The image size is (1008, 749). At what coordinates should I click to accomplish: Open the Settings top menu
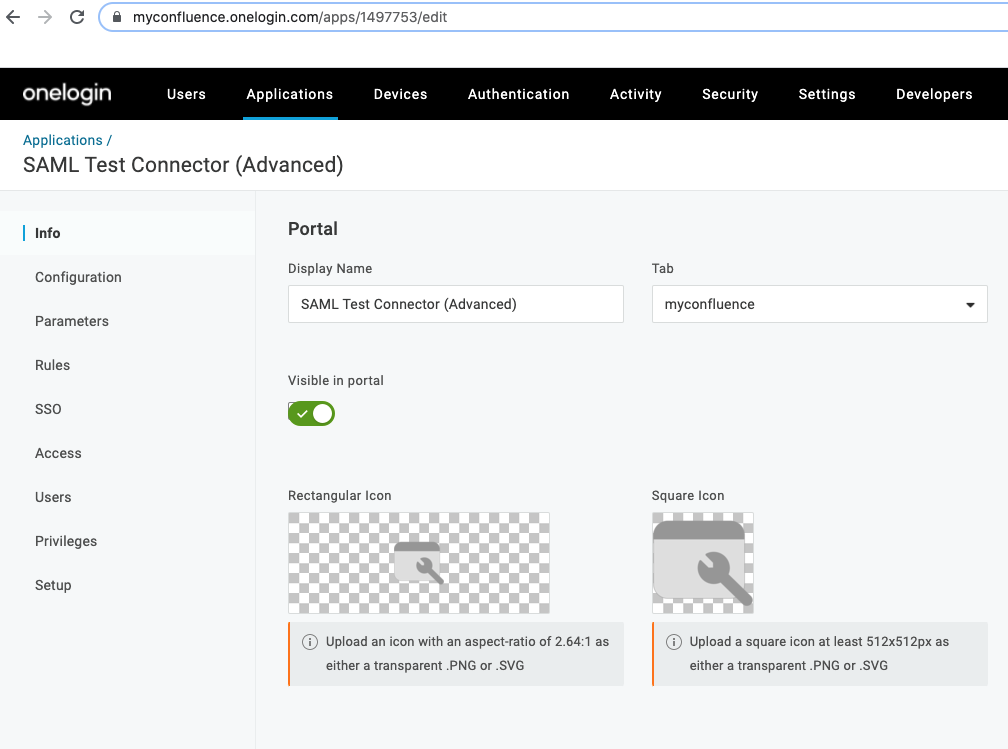[x=827, y=94]
